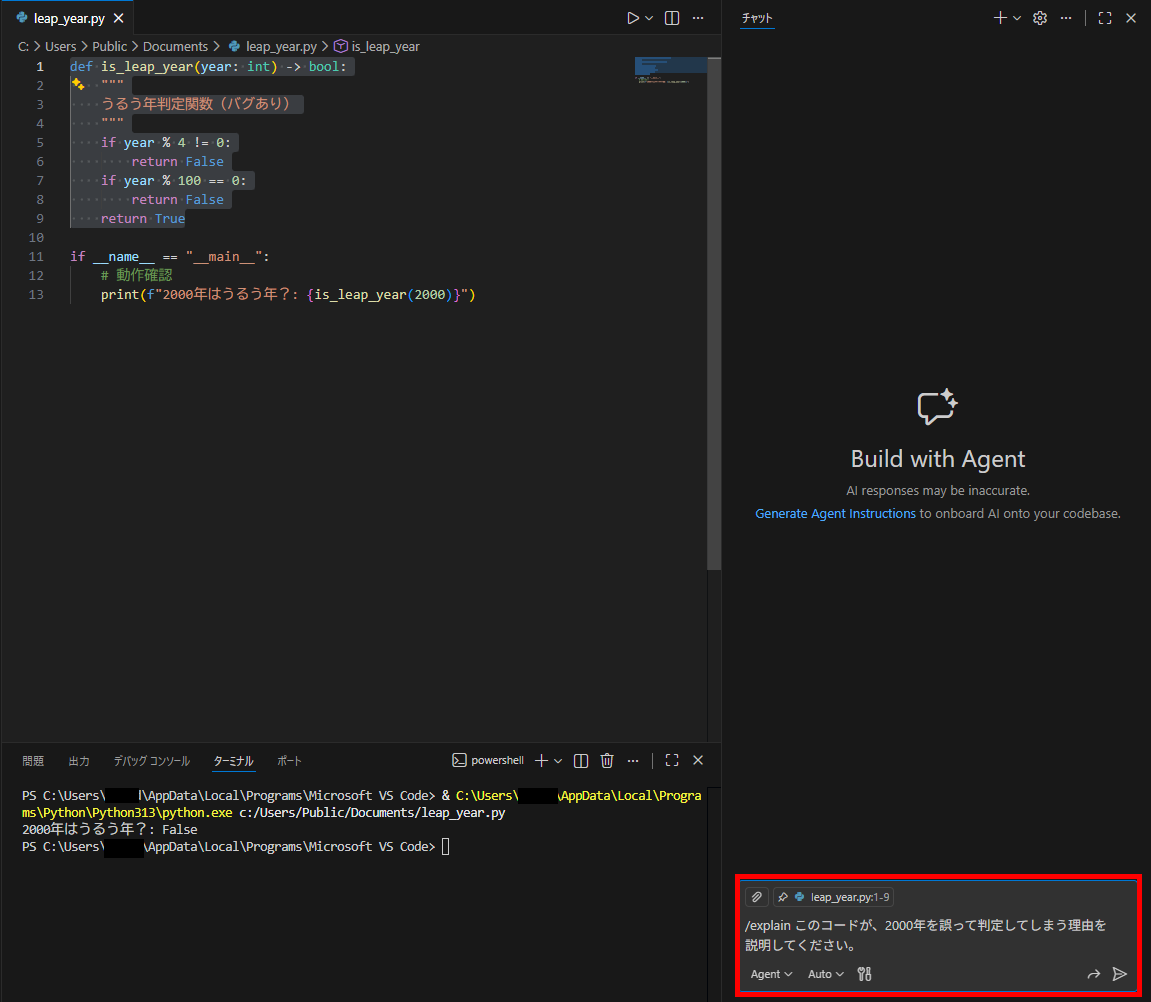Maximize the terminal panel size
The image size is (1151, 1002).
(672, 761)
